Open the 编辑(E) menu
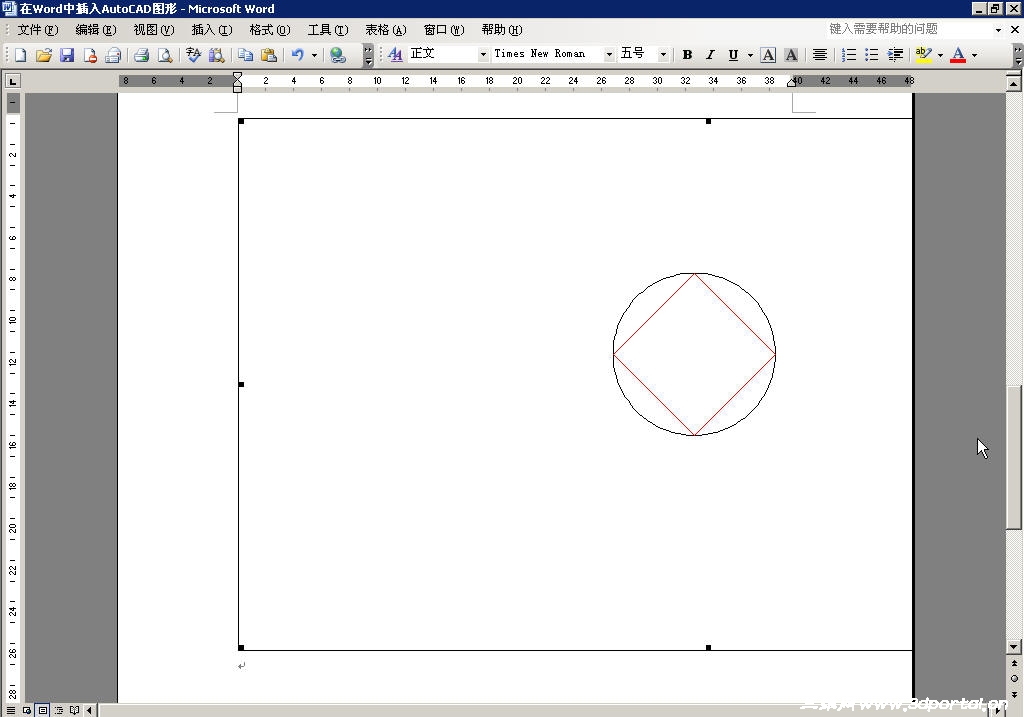1024x717 pixels. coord(95,29)
